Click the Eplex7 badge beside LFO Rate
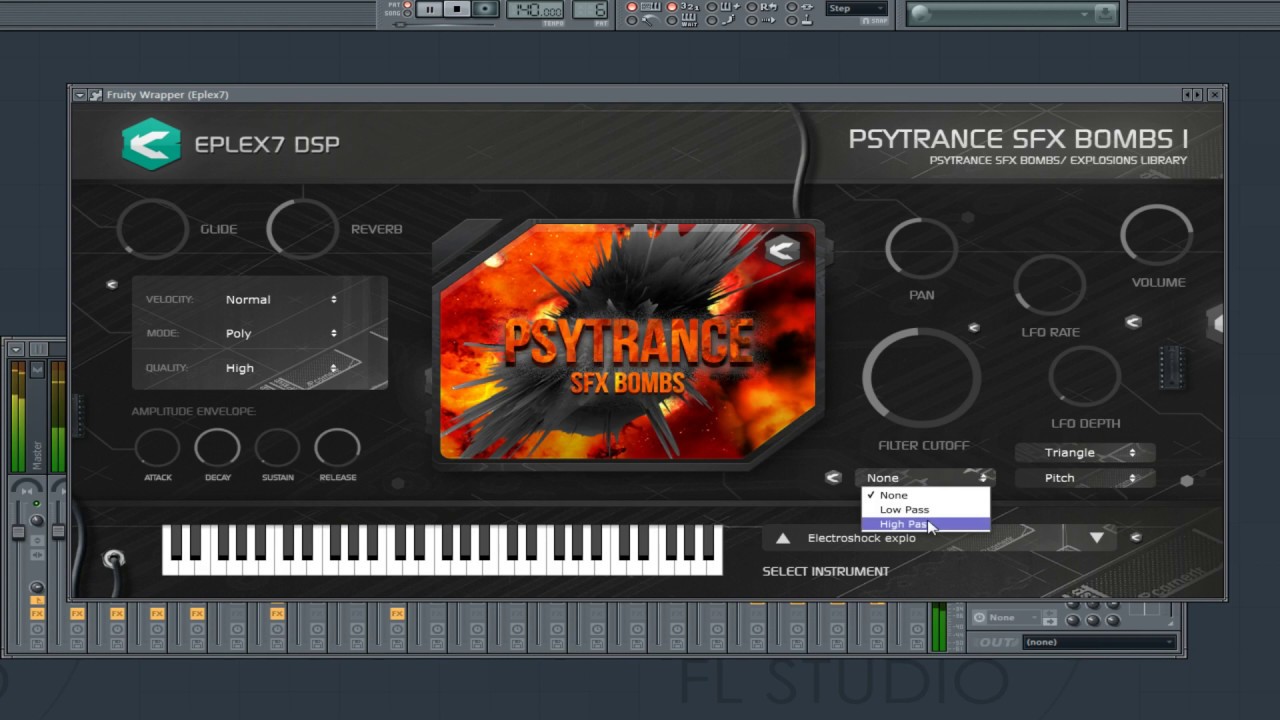 (x=1133, y=322)
